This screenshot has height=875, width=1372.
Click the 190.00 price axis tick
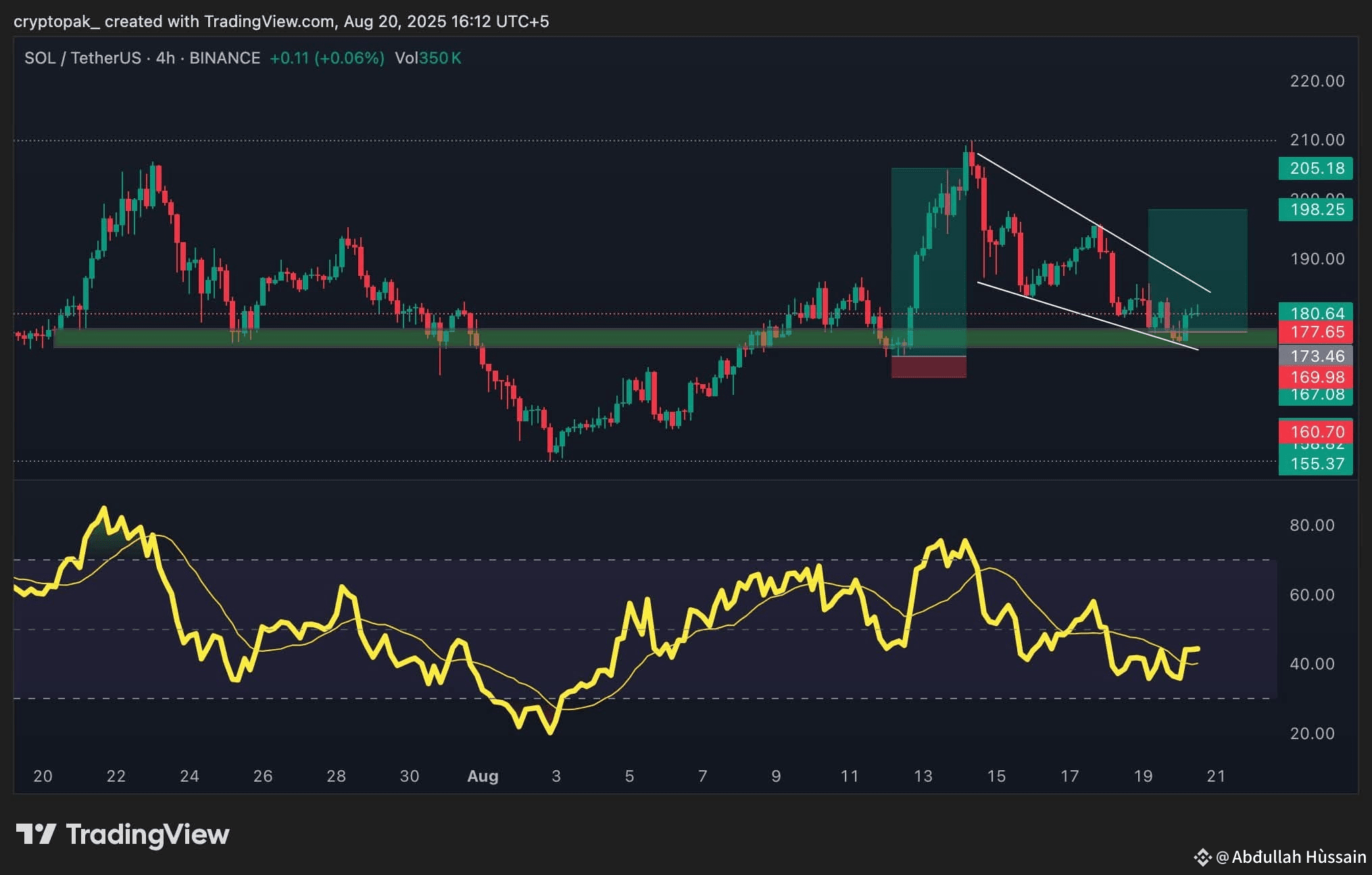[1317, 259]
